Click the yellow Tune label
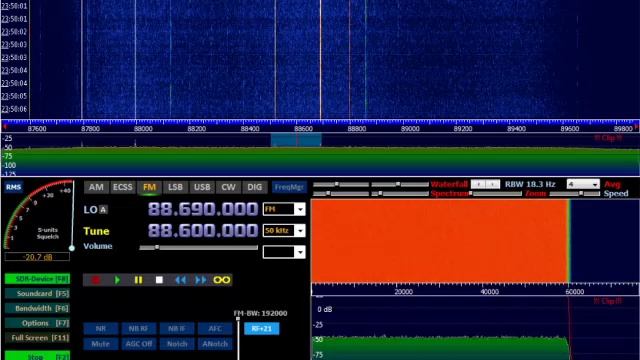 96,231
